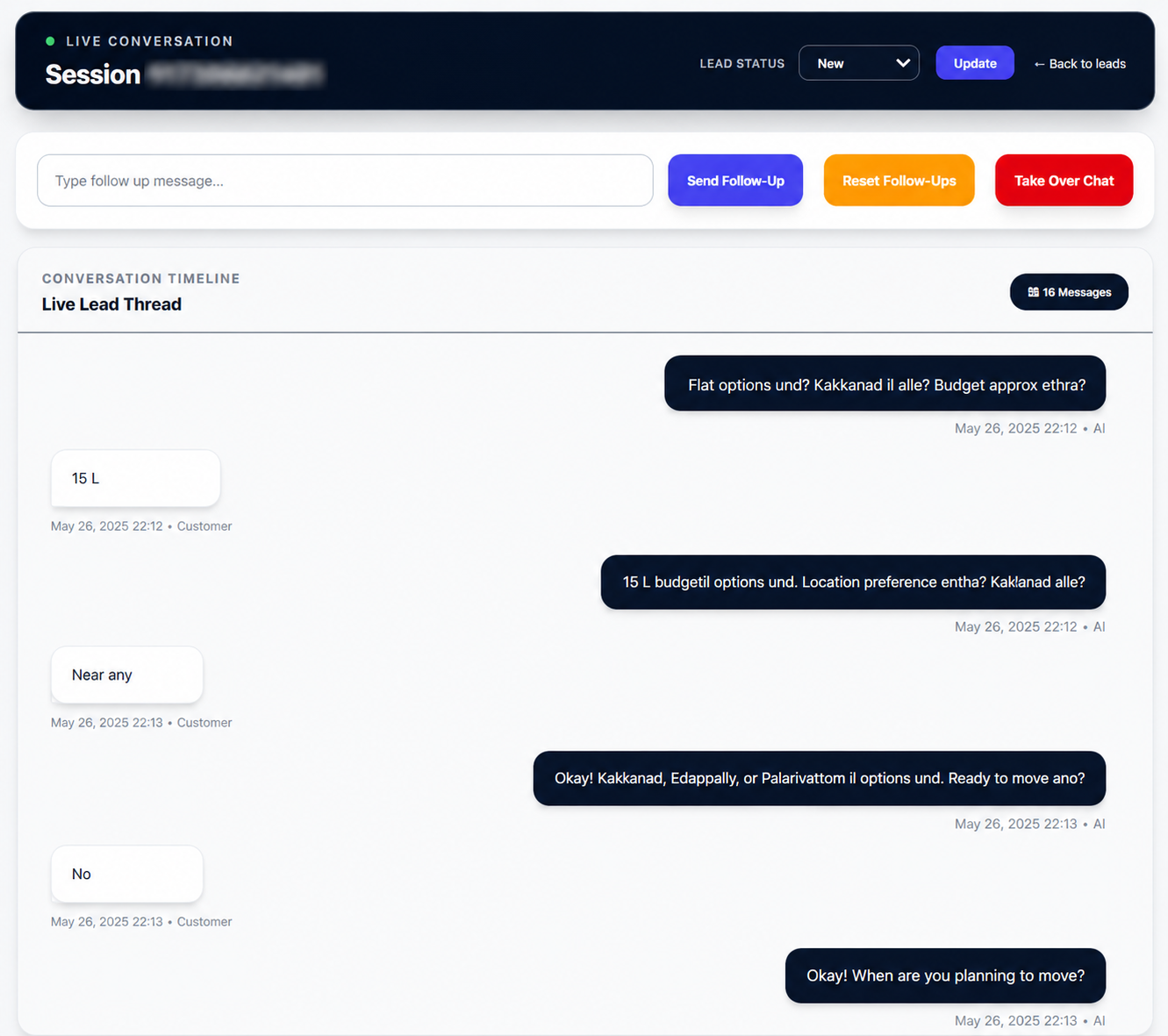Click the timestamp under the "planning to move?" message
The width and height of the screenshot is (1168, 1036).
click(x=1029, y=1020)
